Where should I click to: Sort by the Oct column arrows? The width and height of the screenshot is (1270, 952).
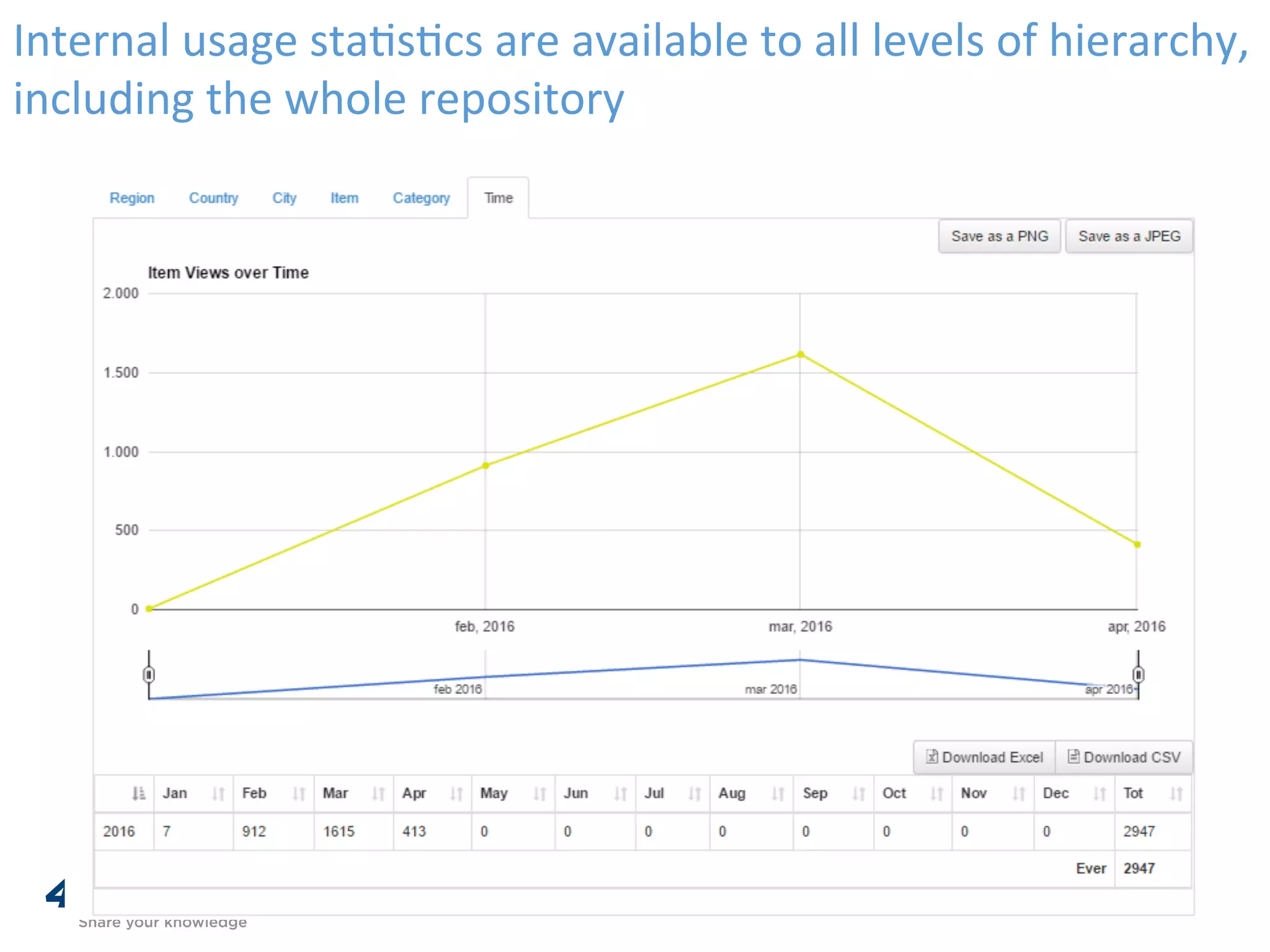tap(936, 794)
